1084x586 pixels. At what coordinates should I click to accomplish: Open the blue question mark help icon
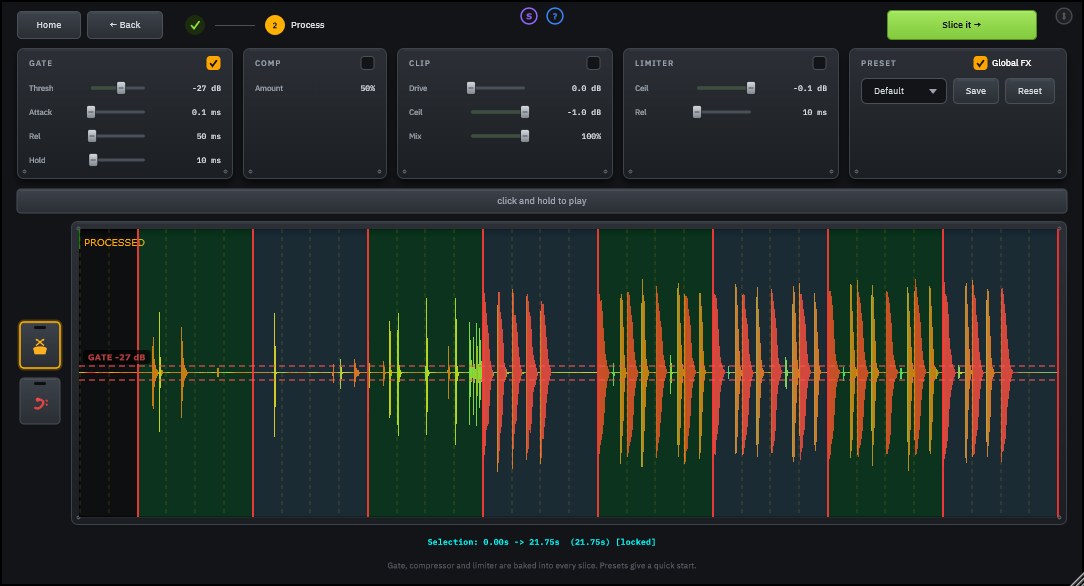[x=554, y=16]
